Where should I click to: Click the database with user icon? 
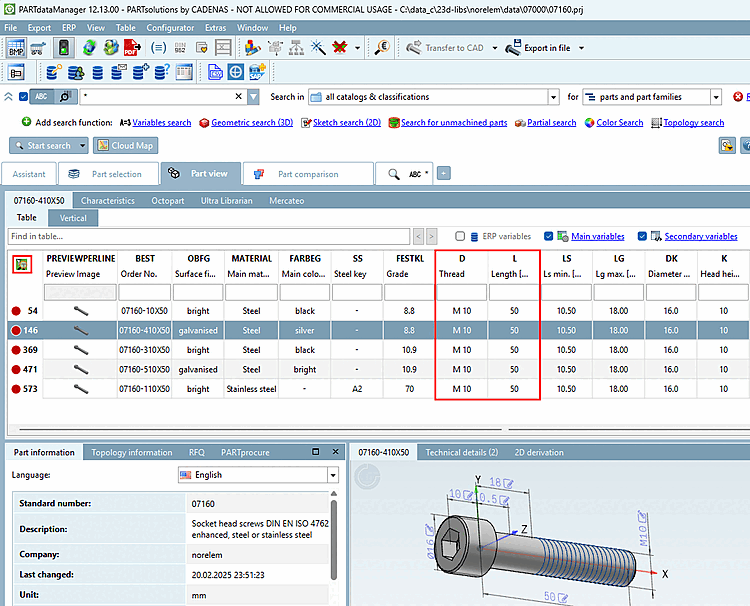[76, 72]
